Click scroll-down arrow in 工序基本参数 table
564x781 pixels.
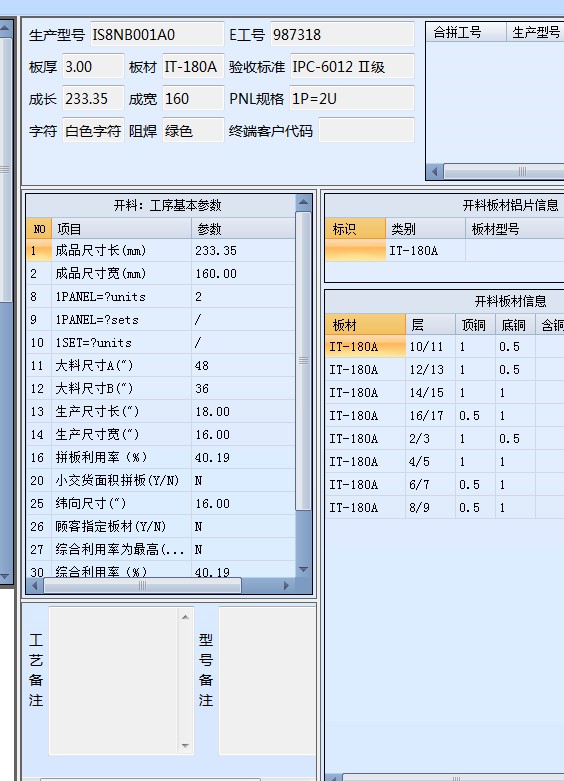coord(303,569)
